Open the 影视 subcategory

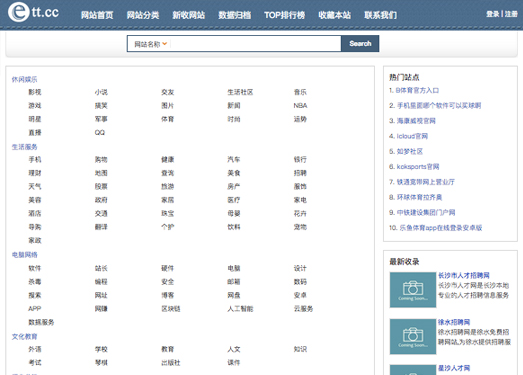[x=35, y=92]
